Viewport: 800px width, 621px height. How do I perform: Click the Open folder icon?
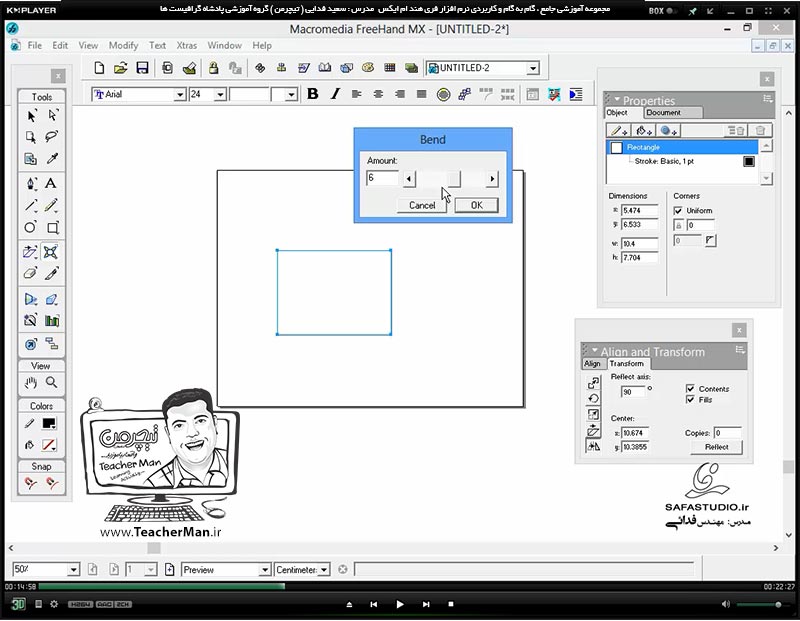click(x=120, y=68)
